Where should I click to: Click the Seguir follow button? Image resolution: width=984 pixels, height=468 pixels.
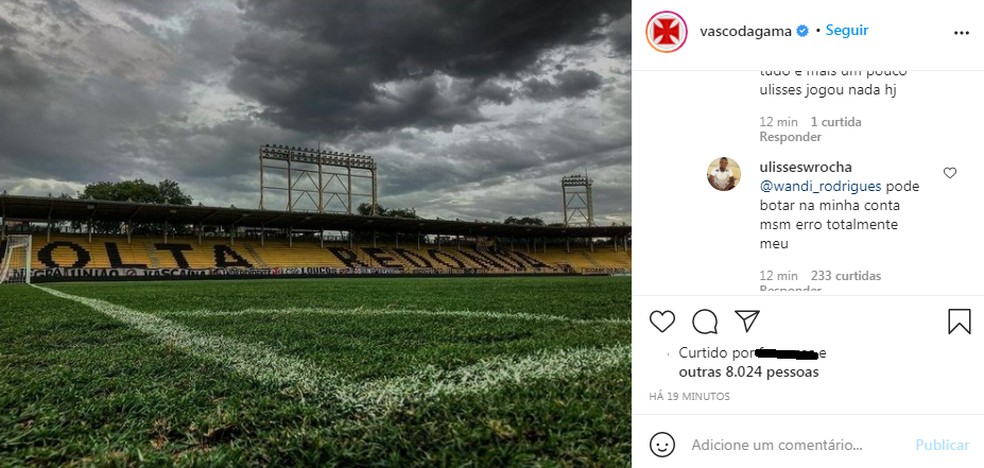847,31
